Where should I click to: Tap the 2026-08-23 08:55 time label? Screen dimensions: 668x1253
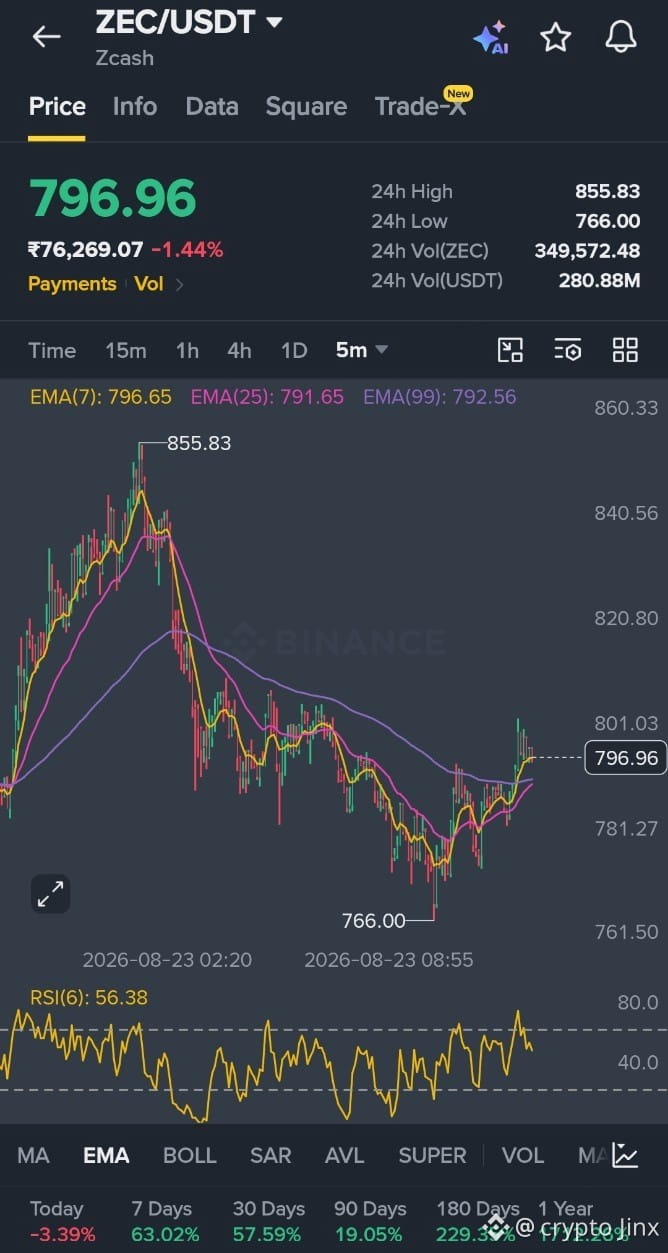(389, 960)
